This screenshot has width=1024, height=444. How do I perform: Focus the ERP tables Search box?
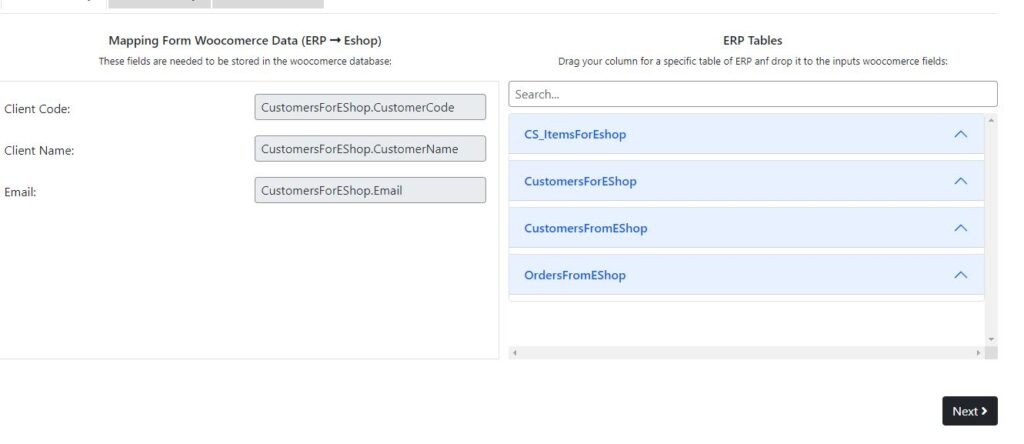pyautogui.click(x=752, y=94)
